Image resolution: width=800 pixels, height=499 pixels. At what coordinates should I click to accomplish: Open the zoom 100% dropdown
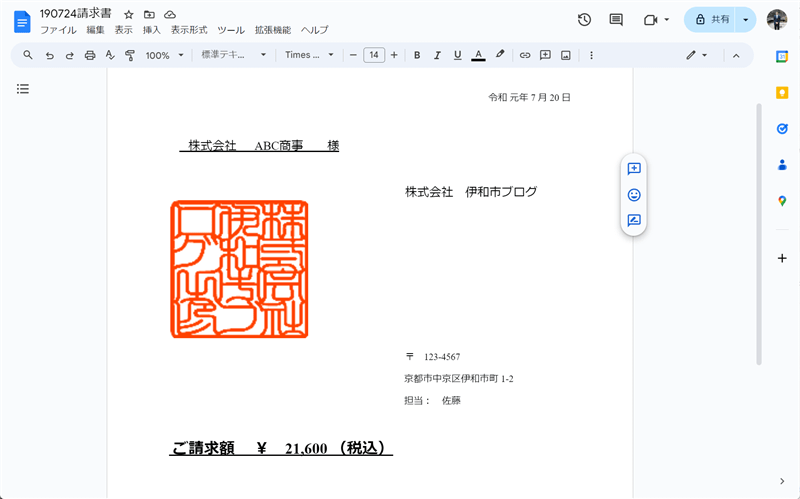[164, 55]
